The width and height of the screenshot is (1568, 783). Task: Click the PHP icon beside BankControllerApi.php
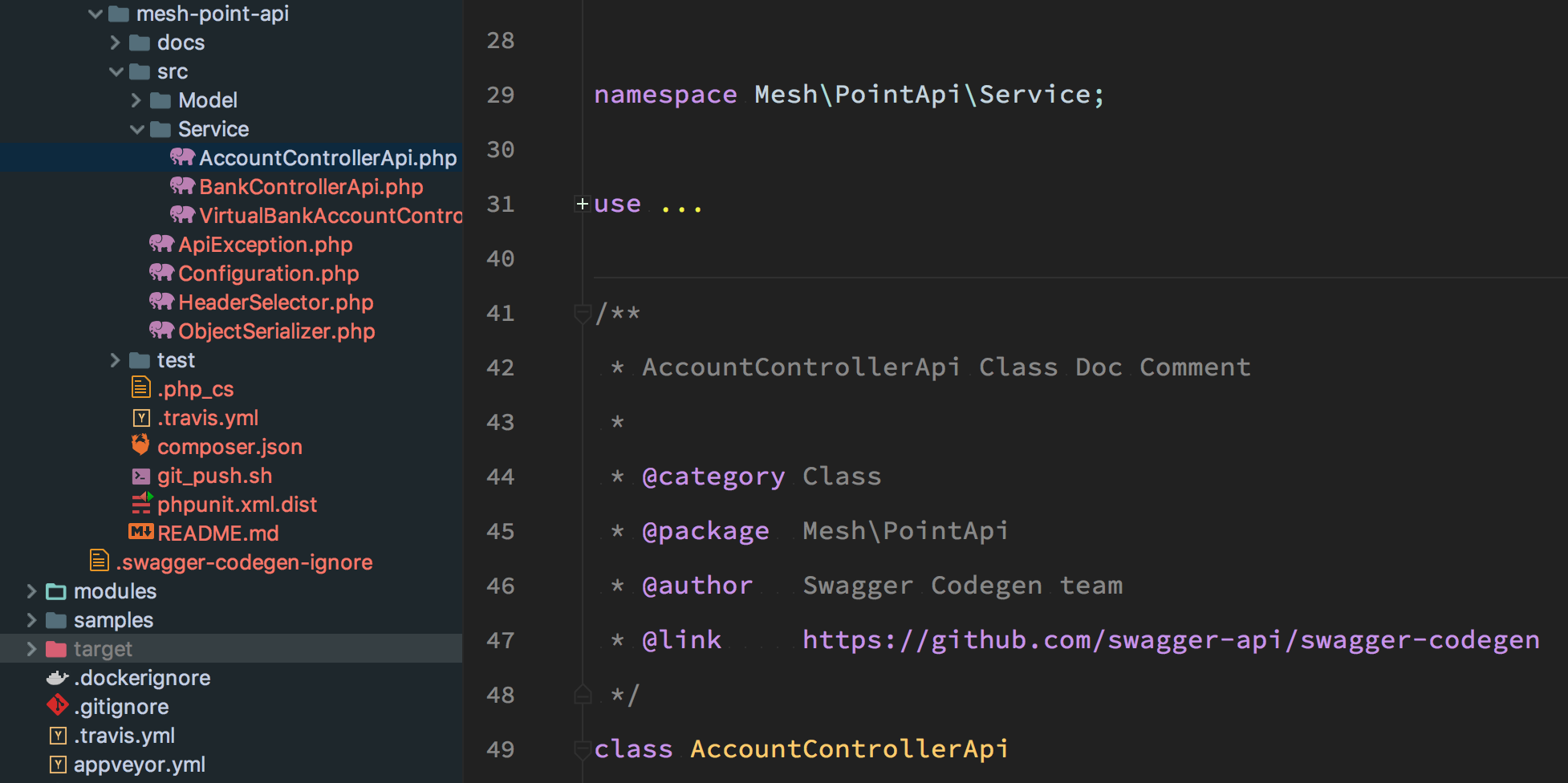(x=182, y=186)
